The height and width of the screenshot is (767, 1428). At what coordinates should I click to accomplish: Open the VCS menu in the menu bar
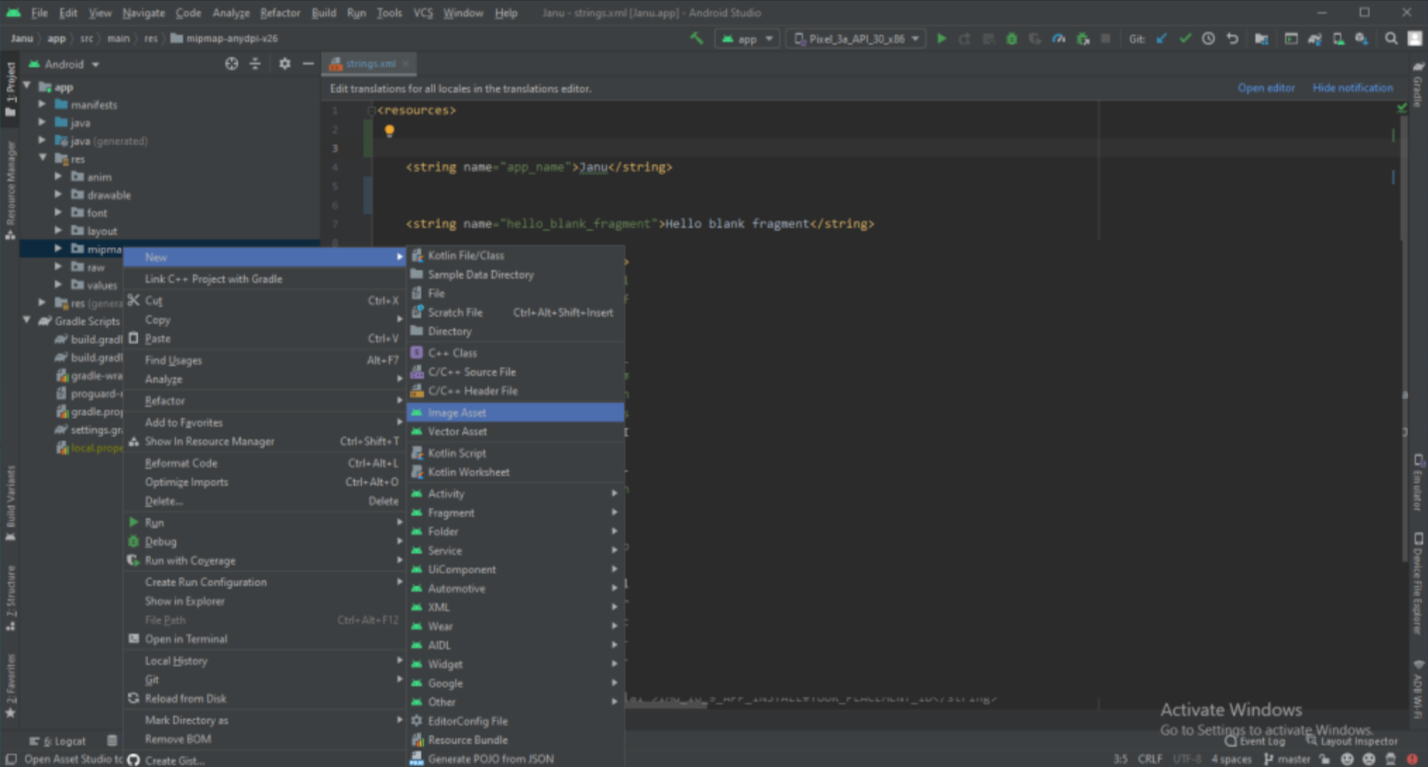point(423,13)
